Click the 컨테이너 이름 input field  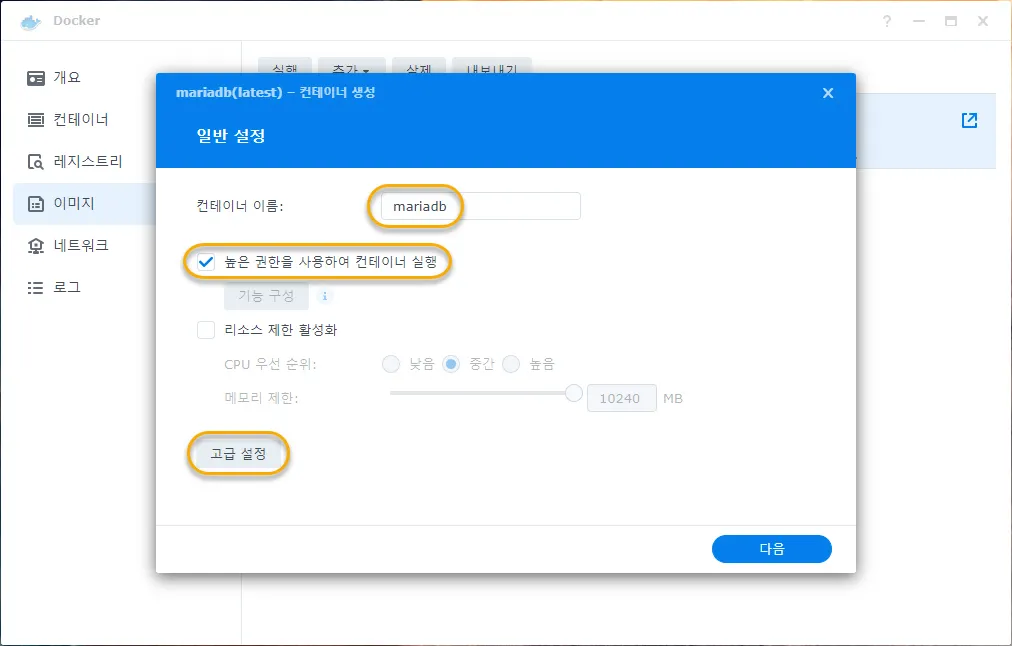click(480, 206)
